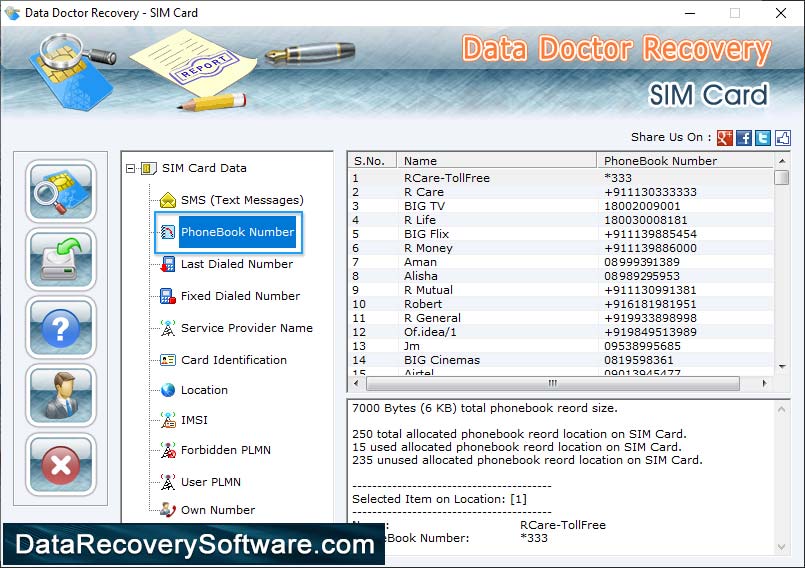Image resolution: width=805 pixels, height=568 pixels.
Task: Open IMSI tree item
Action: pos(194,420)
